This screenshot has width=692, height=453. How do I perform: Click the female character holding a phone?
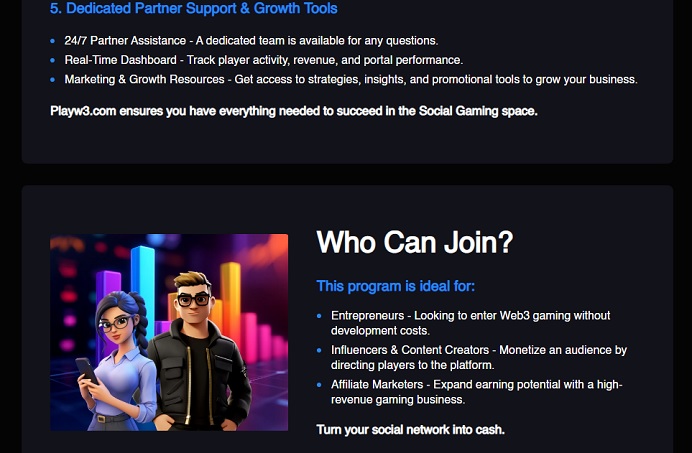click(x=117, y=362)
